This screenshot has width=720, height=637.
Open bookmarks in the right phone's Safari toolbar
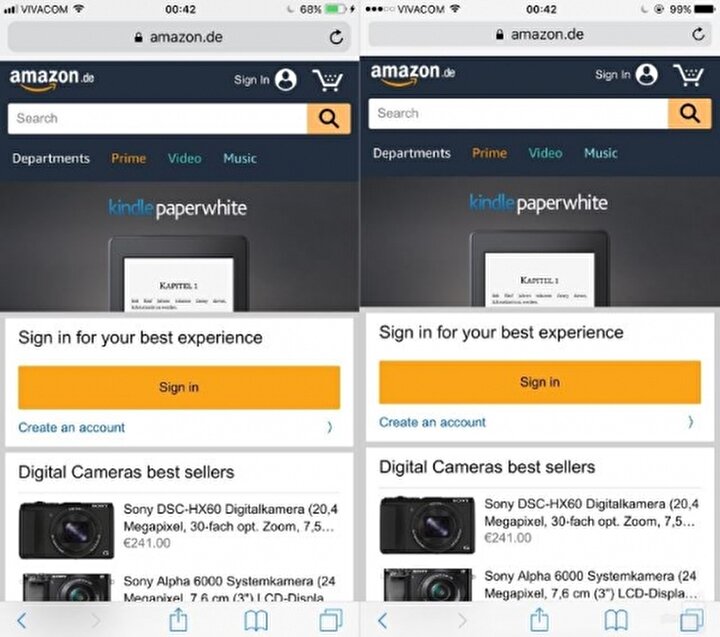click(616, 620)
